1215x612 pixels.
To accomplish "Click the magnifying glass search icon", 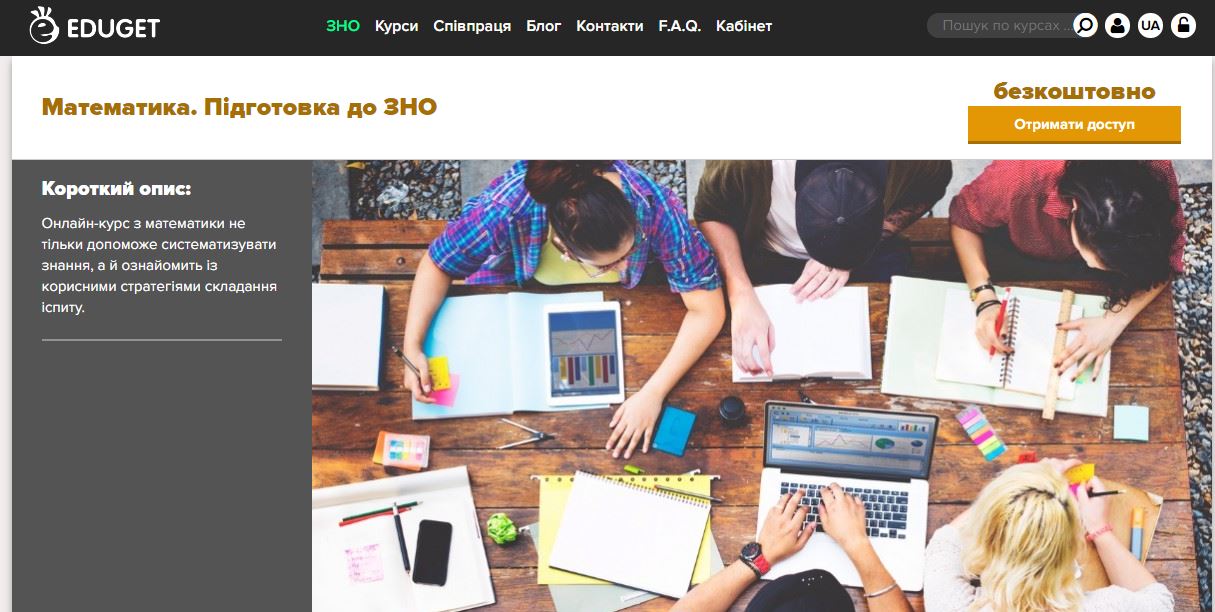I will [1085, 26].
